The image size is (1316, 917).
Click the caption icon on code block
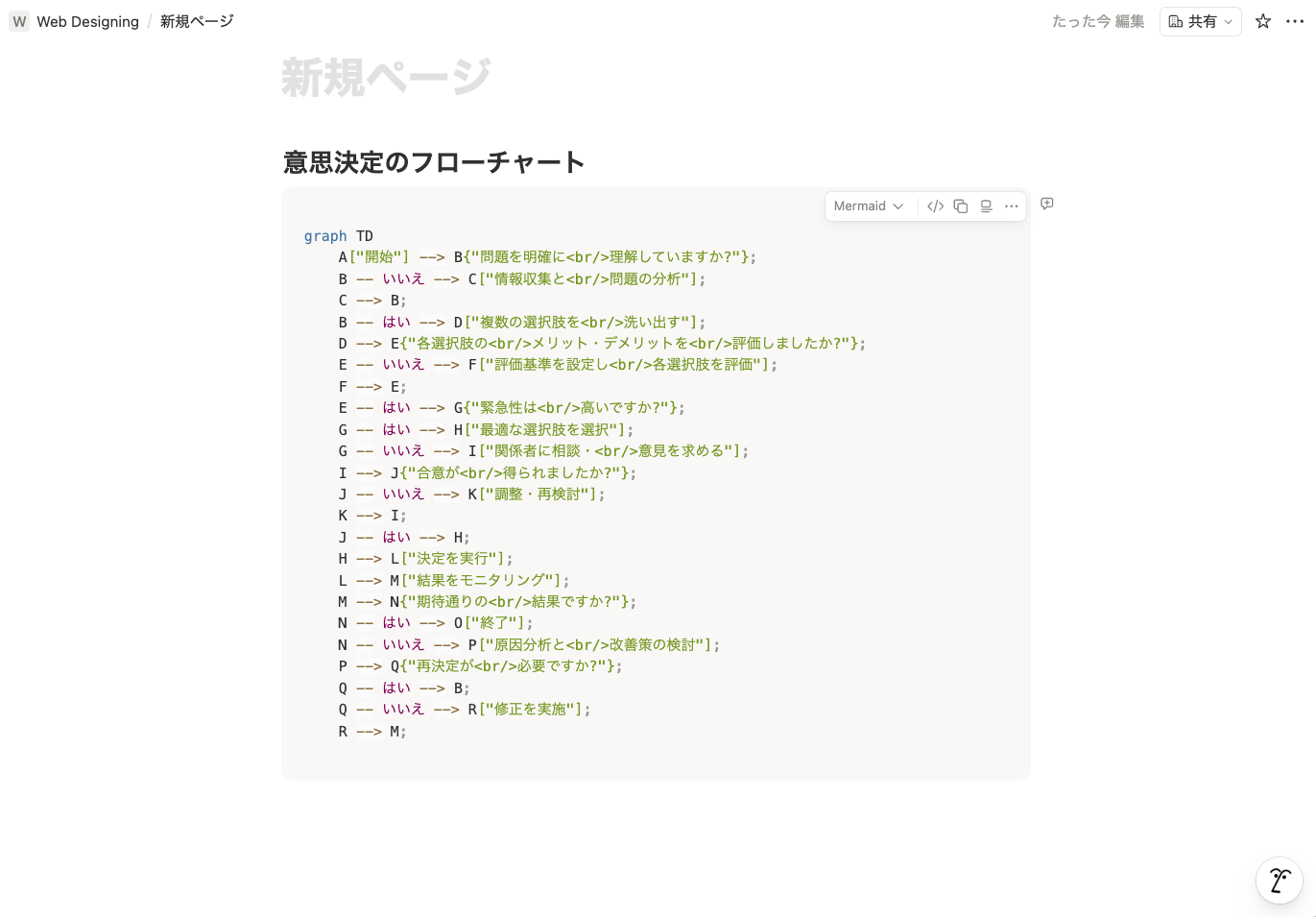coord(986,206)
